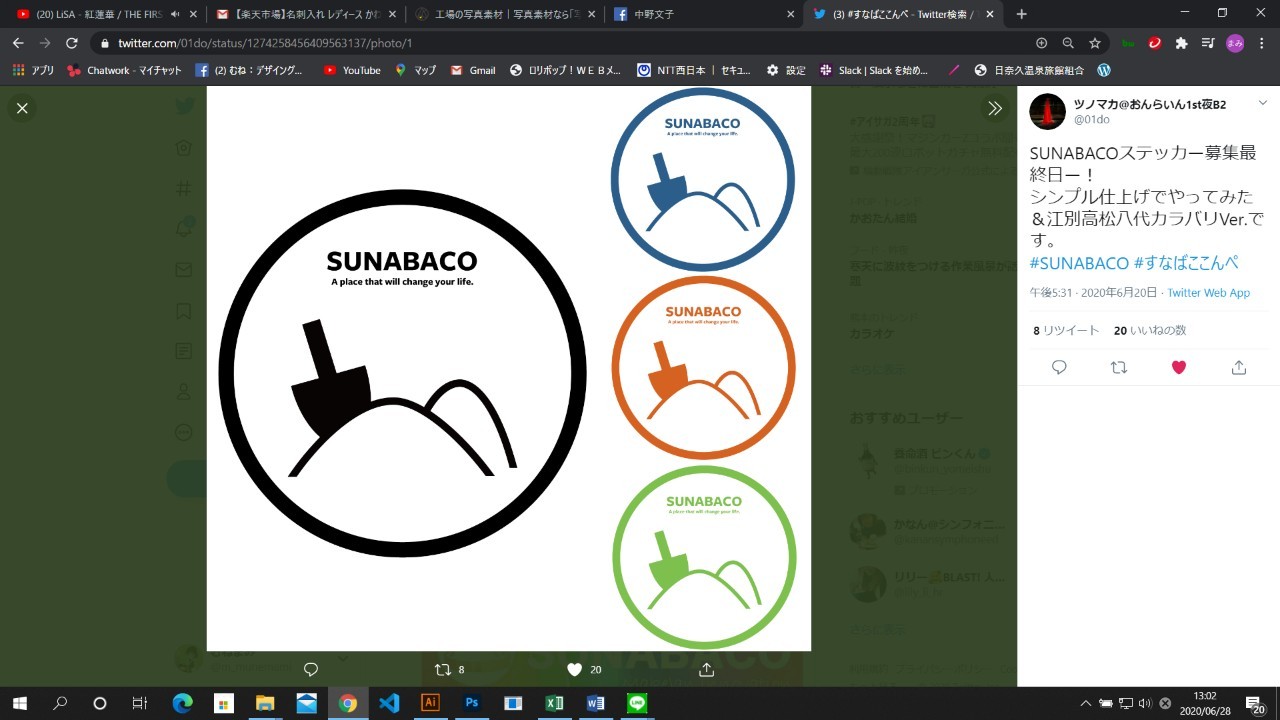Switch to the 工場の写真素材 tab
The image size is (1280, 720).
[503, 14]
